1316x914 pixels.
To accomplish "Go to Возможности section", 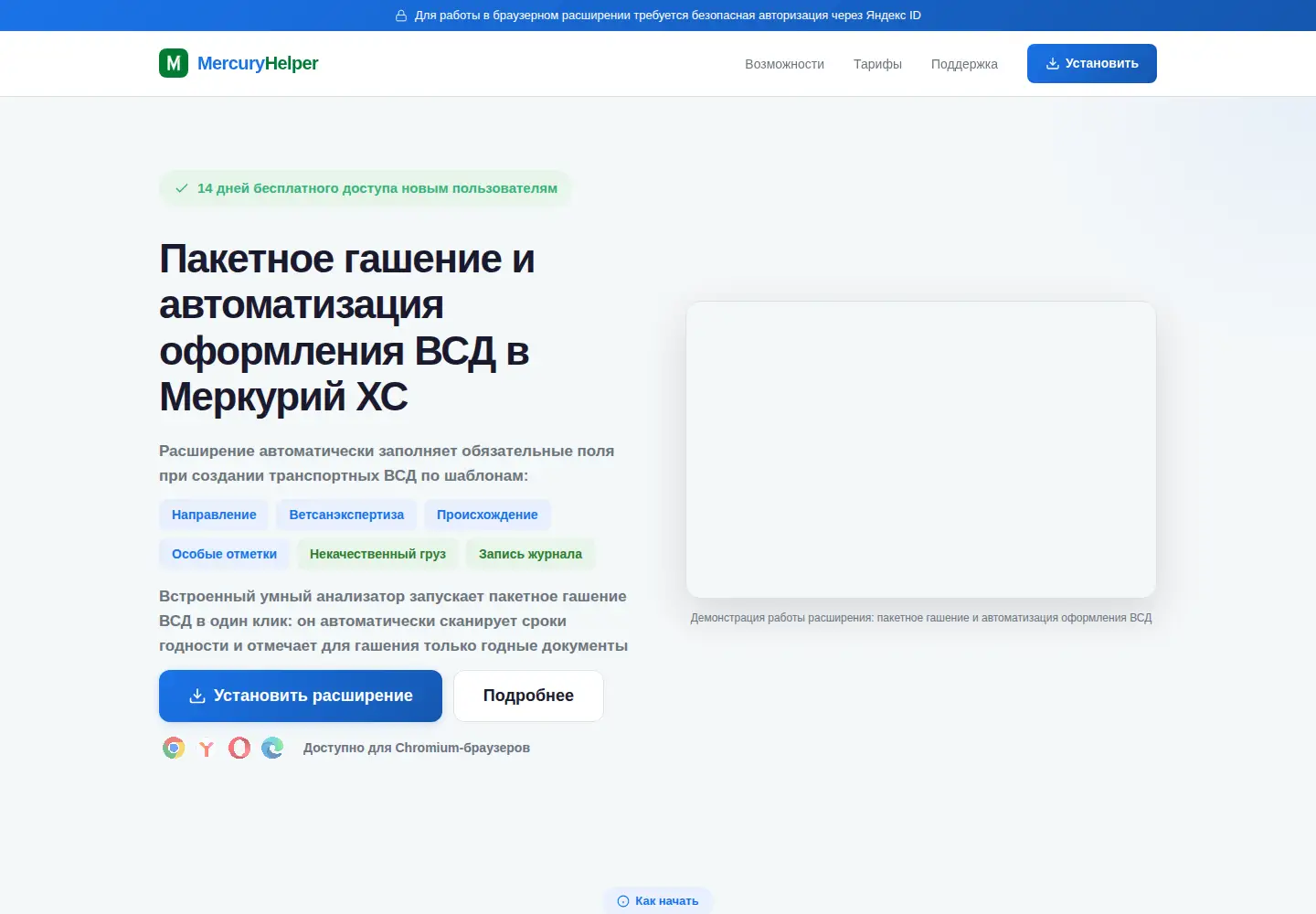I will click(784, 64).
